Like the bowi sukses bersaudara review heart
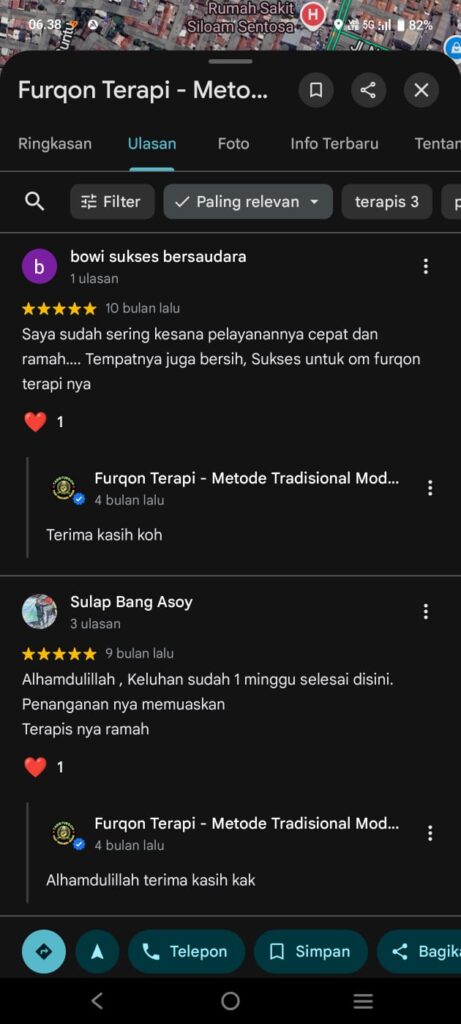This screenshot has height=1024, width=461. pyautogui.click(x=35, y=422)
